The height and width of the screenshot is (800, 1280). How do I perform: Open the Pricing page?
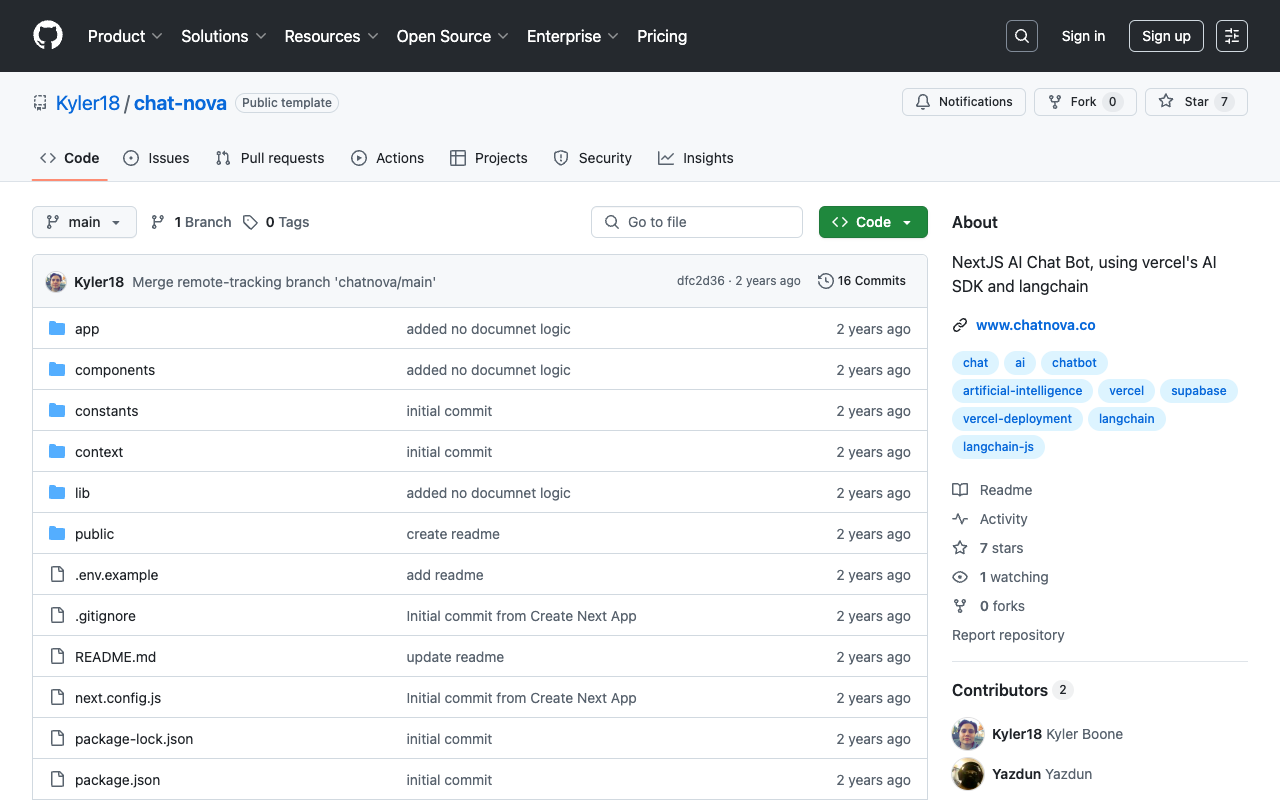[662, 36]
